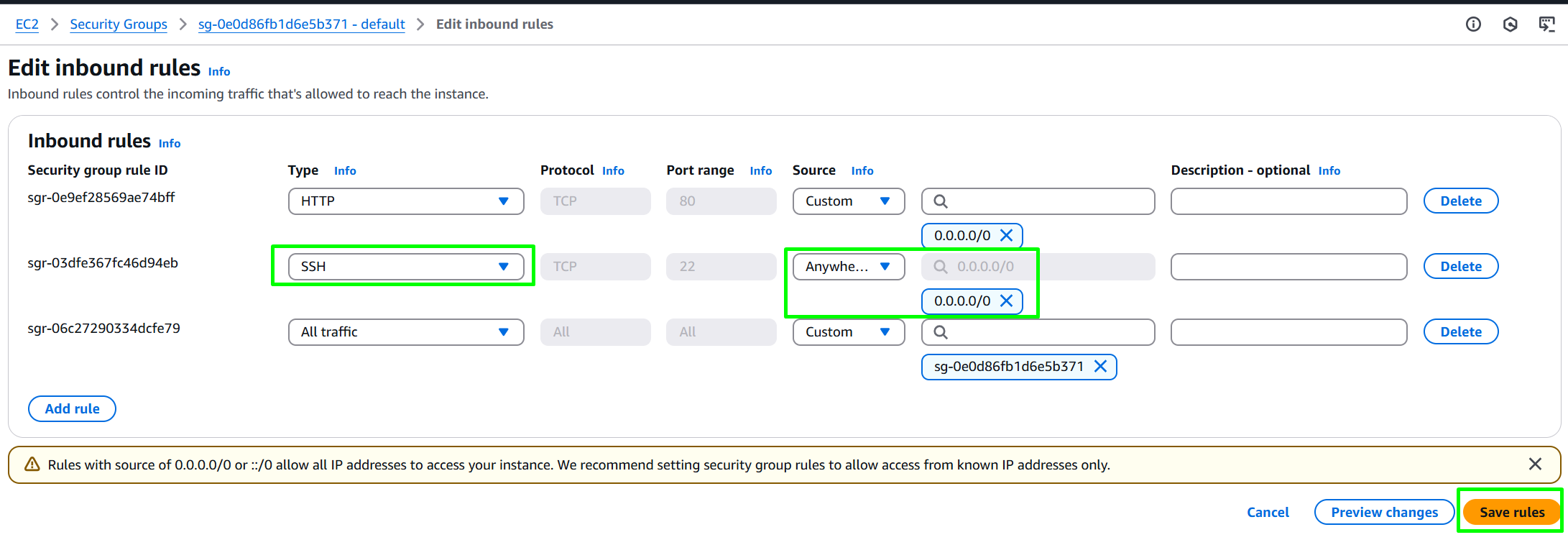Click the hexagon settings icon in header

1510,24
